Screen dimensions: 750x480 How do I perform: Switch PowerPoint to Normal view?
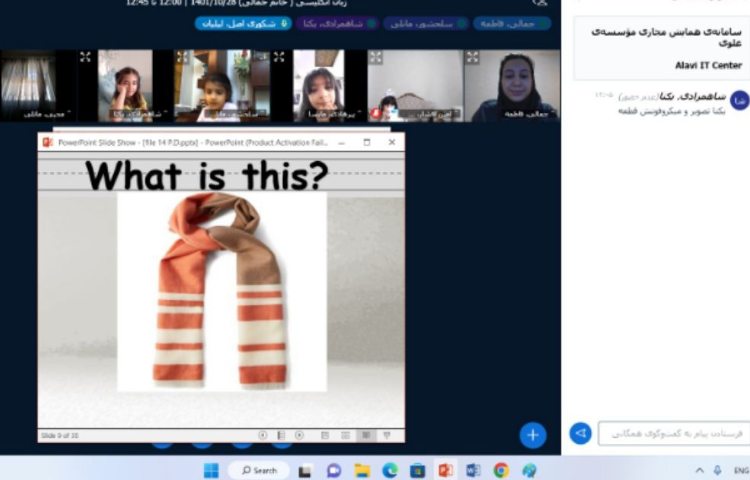coord(325,435)
